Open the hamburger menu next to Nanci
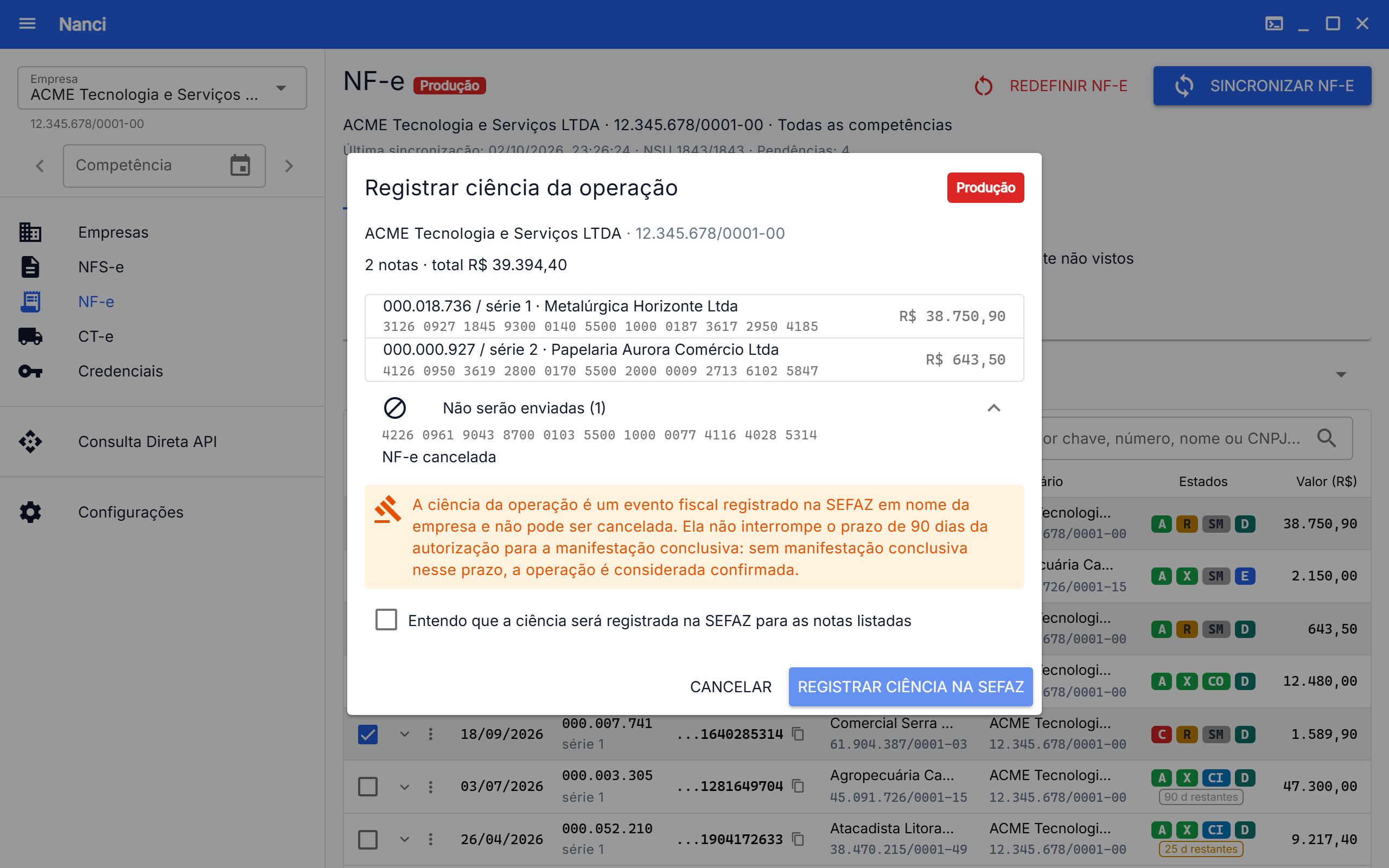The image size is (1389, 868). tap(27, 23)
